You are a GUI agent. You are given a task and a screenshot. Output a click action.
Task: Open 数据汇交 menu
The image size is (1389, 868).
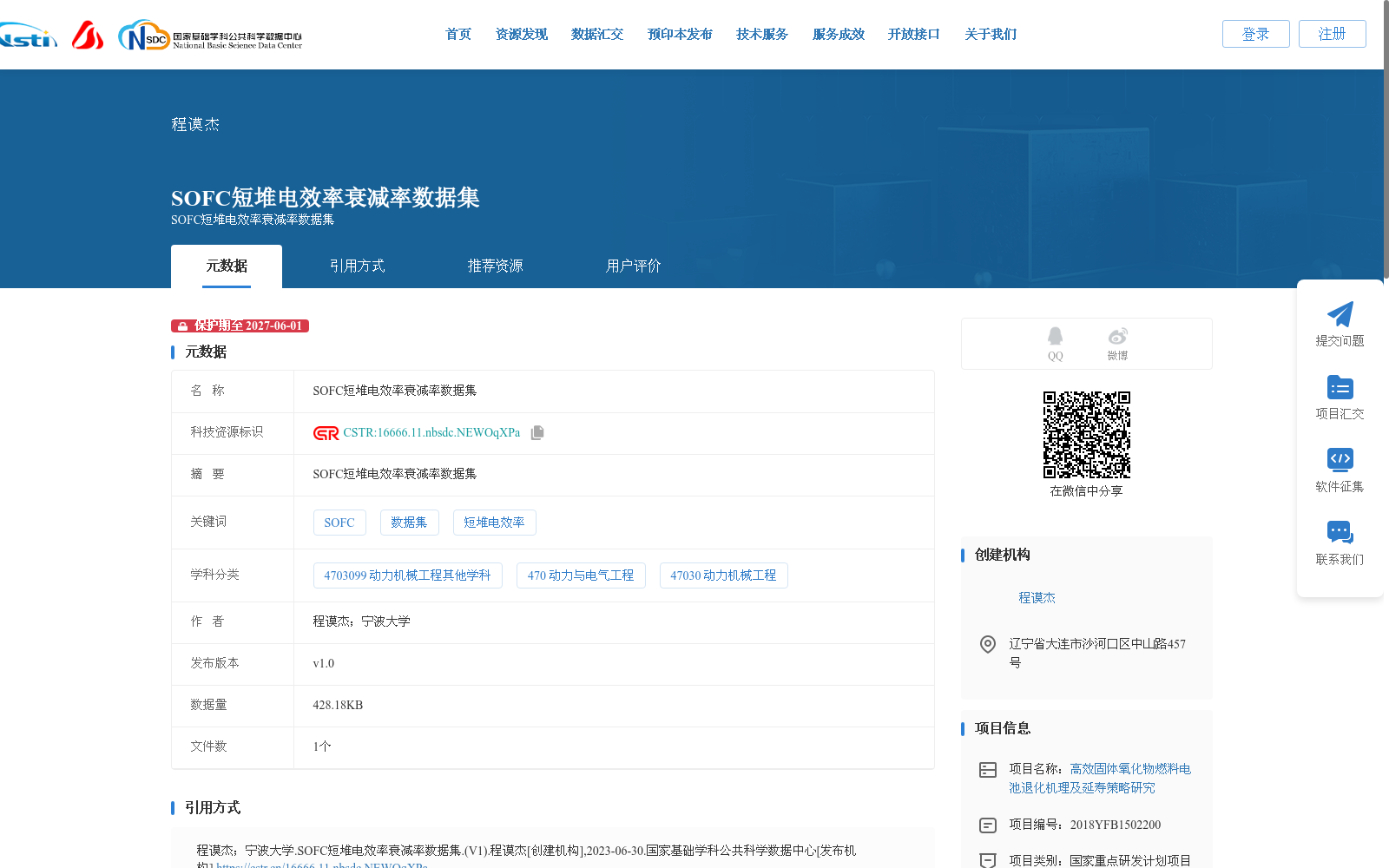point(597,35)
